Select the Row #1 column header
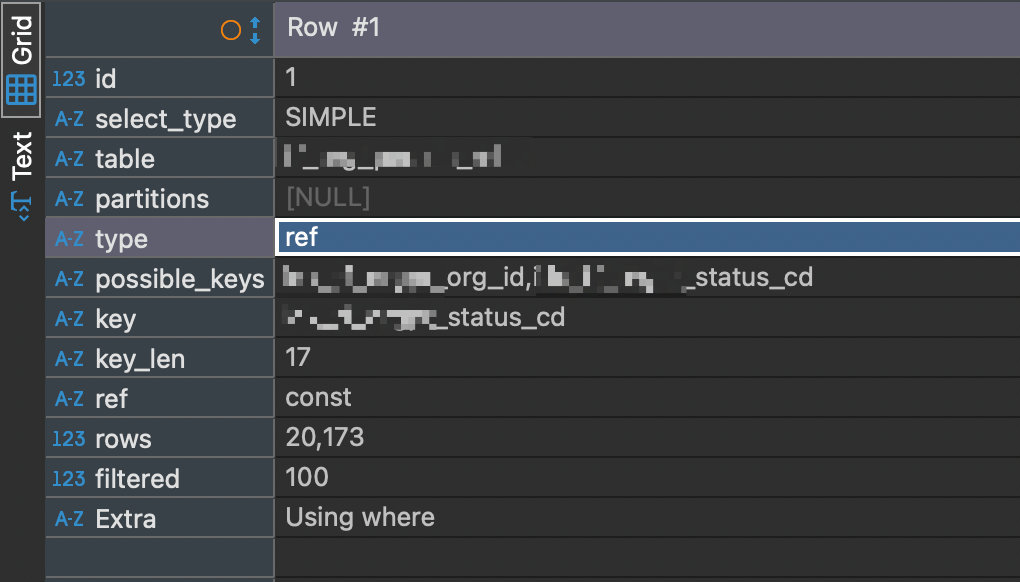1020x582 pixels. click(x=647, y=29)
